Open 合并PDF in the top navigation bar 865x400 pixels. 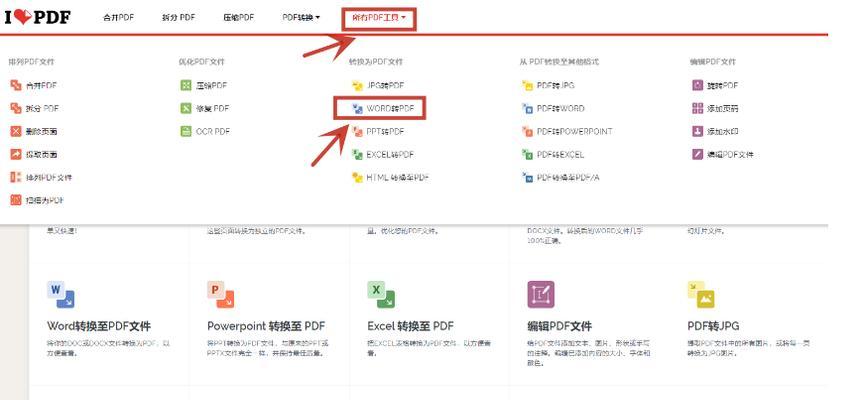[x=118, y=17]
